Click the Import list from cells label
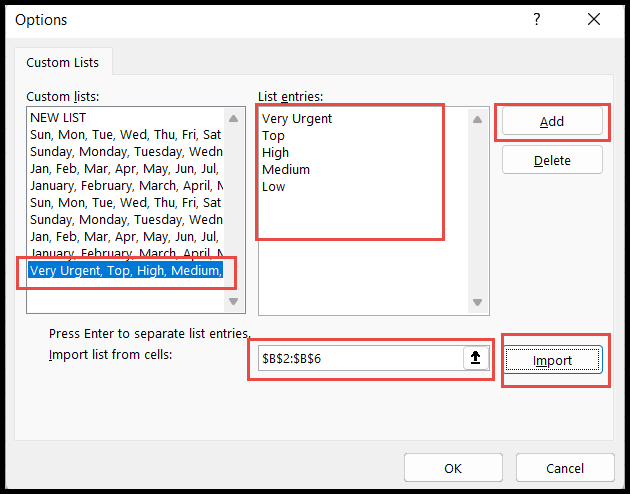The image size is (630, 494). point(110,355)
